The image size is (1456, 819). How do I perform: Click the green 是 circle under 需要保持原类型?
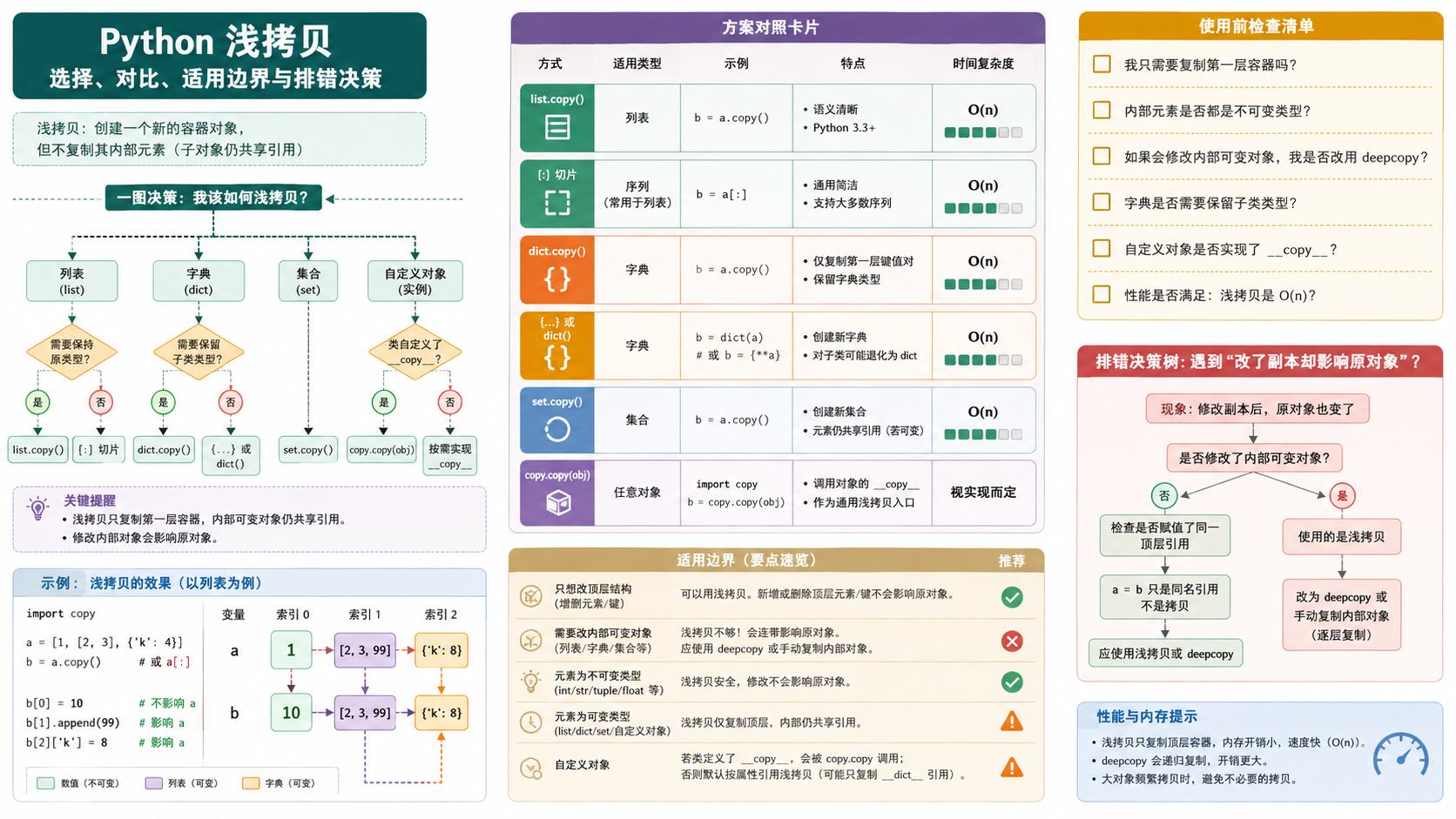pyautogui.click(x=37, y=402)
